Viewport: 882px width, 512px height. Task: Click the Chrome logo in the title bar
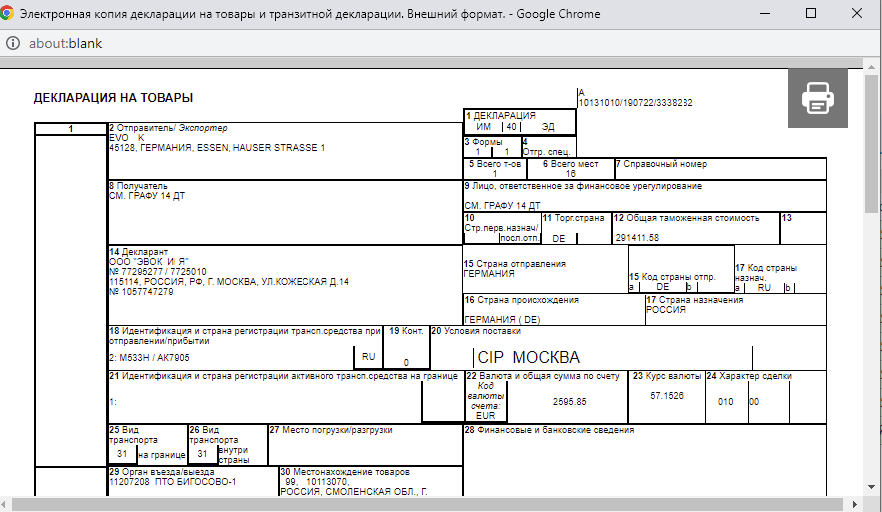click(10, 14)
